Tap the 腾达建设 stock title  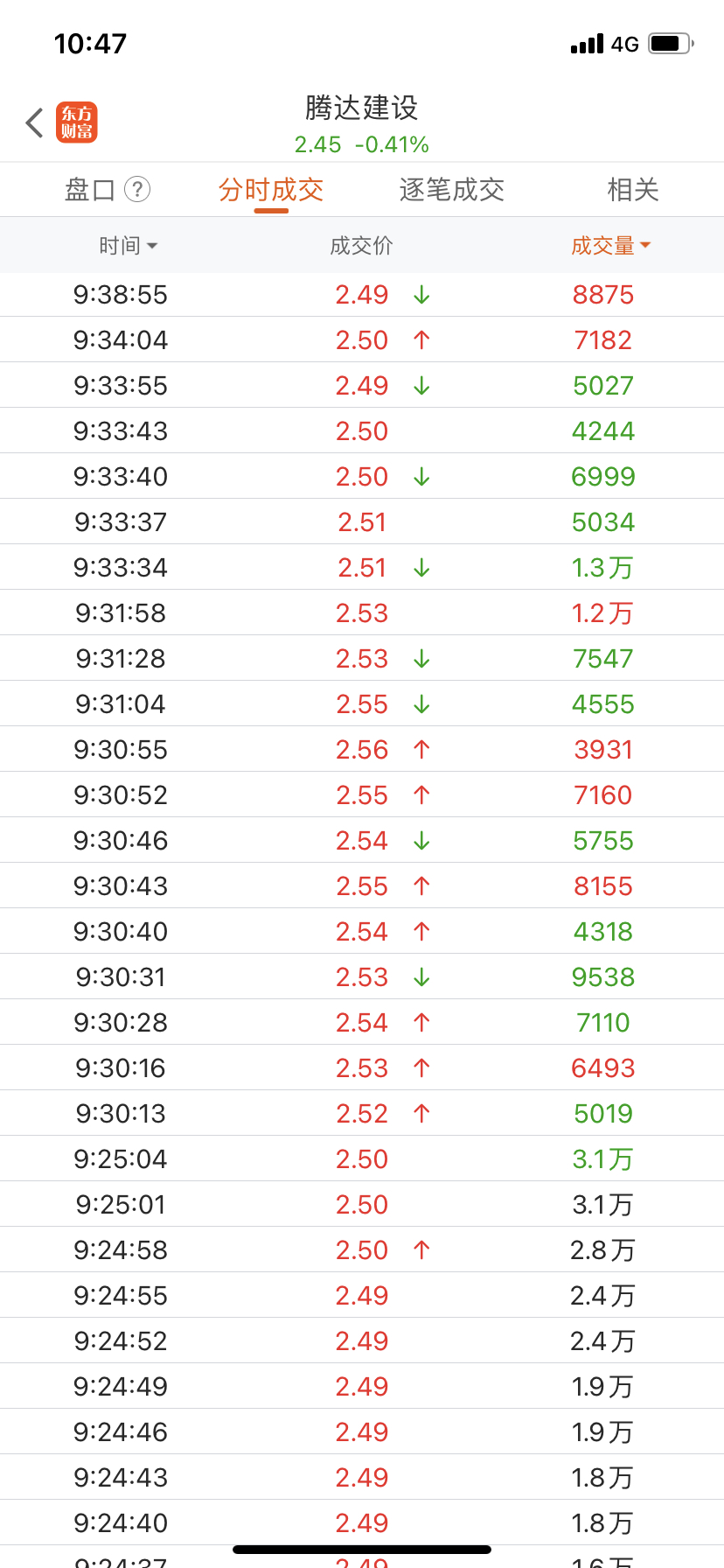(362, 108)
